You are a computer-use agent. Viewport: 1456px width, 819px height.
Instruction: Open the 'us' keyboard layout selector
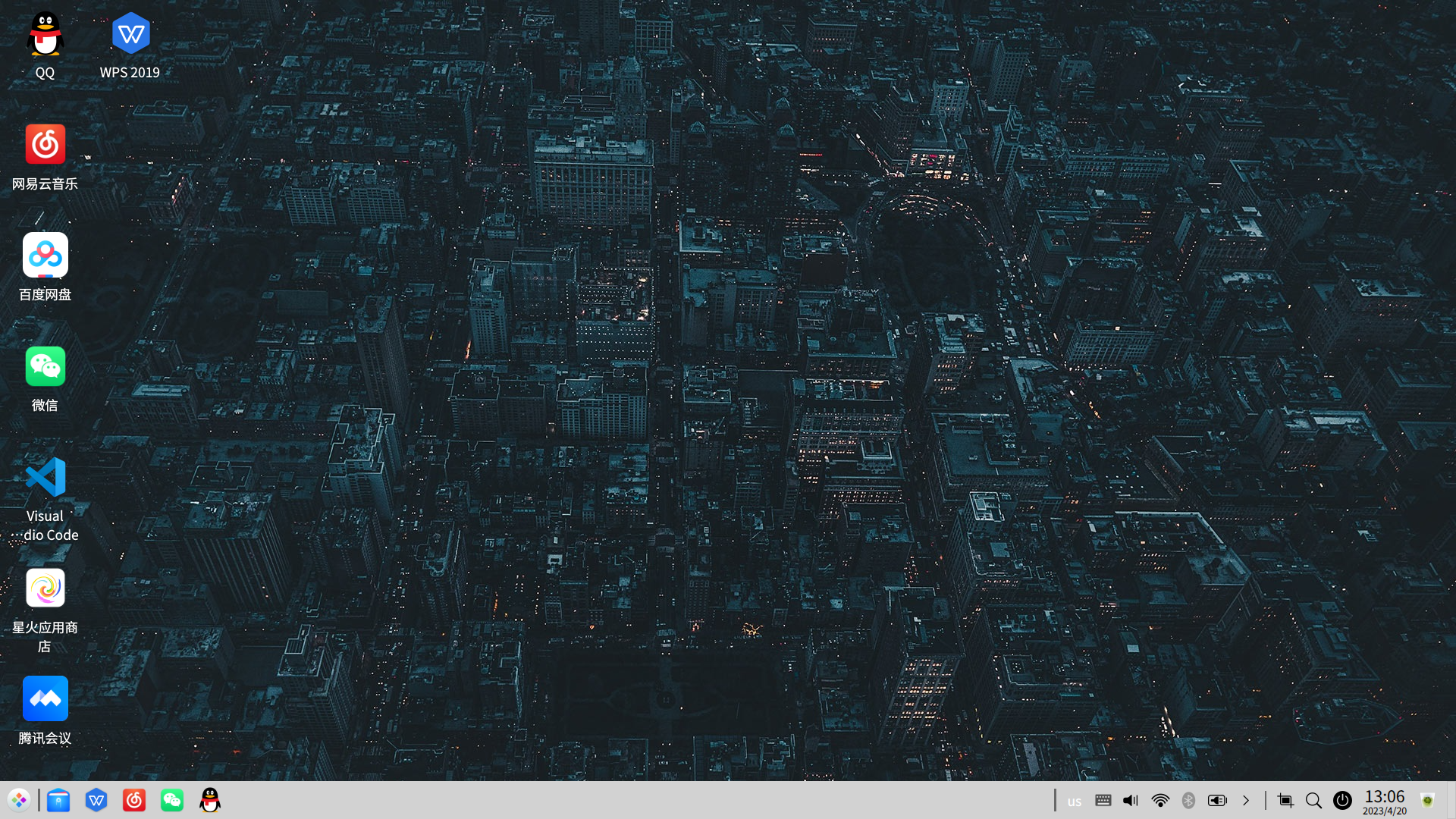pyautogui.click(x=1075, y=802)
